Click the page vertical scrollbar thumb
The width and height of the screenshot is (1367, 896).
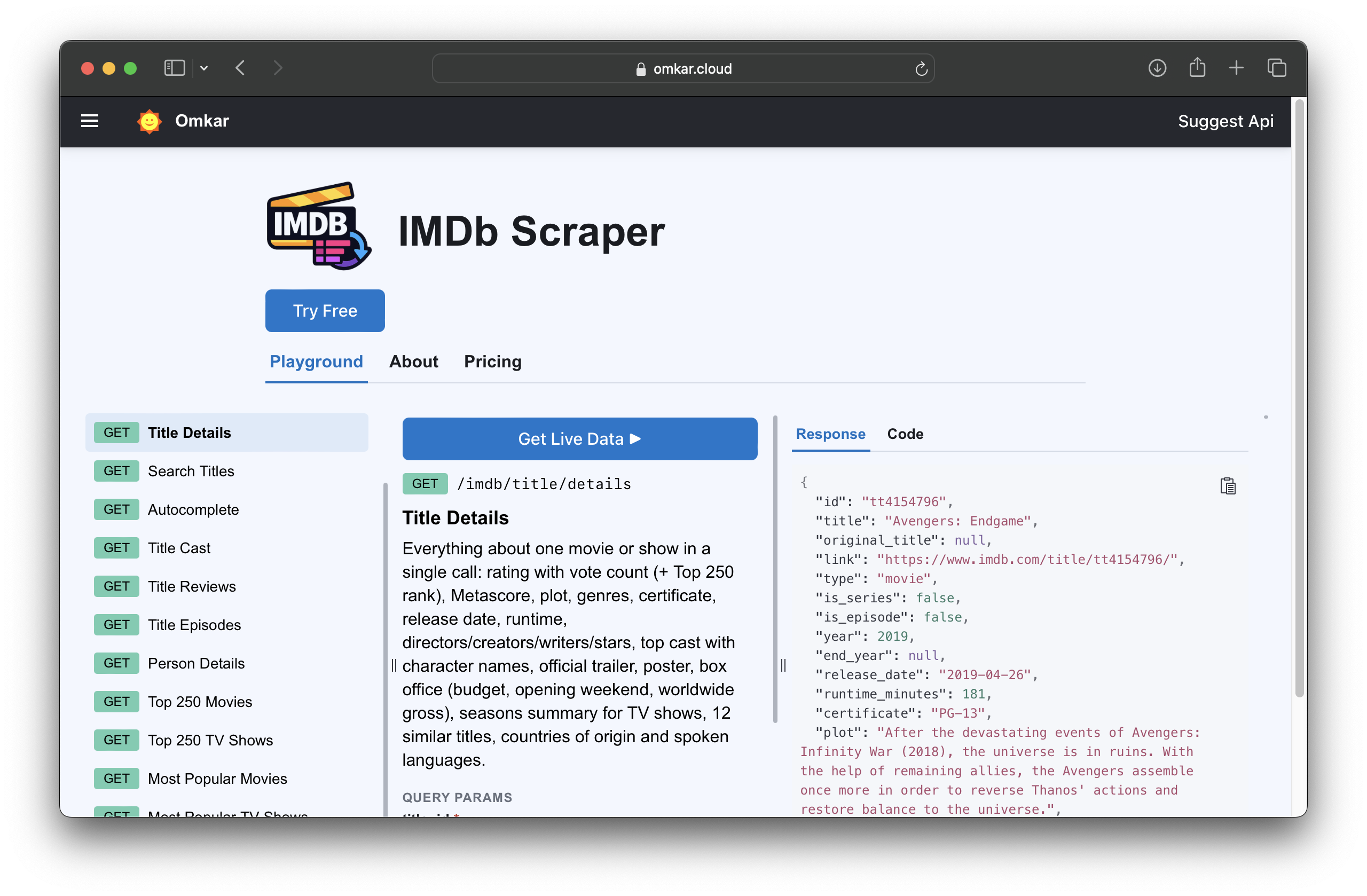(x=1299, y=399)
